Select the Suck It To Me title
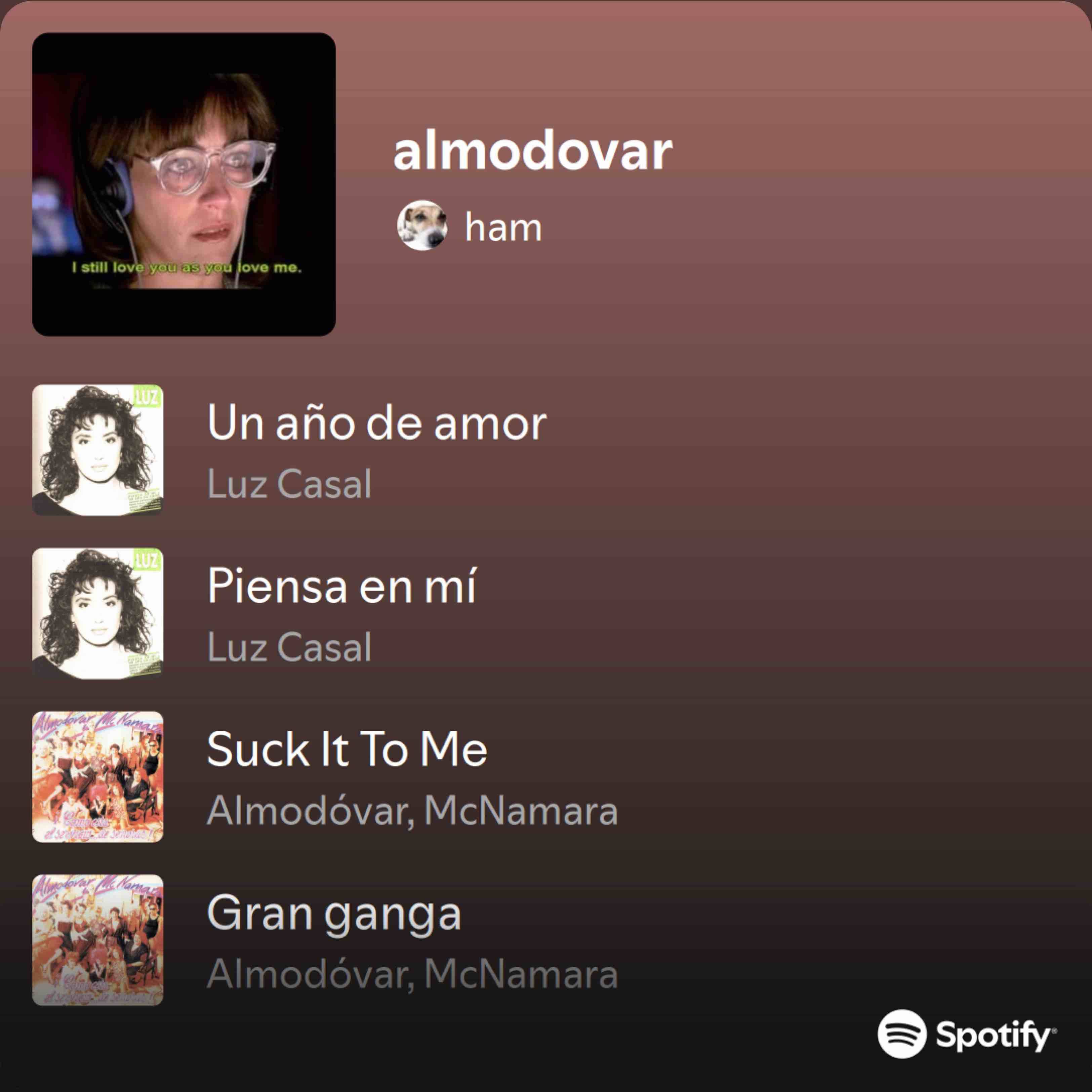This screenshot has height=1092, width=1092. point(347,749)
